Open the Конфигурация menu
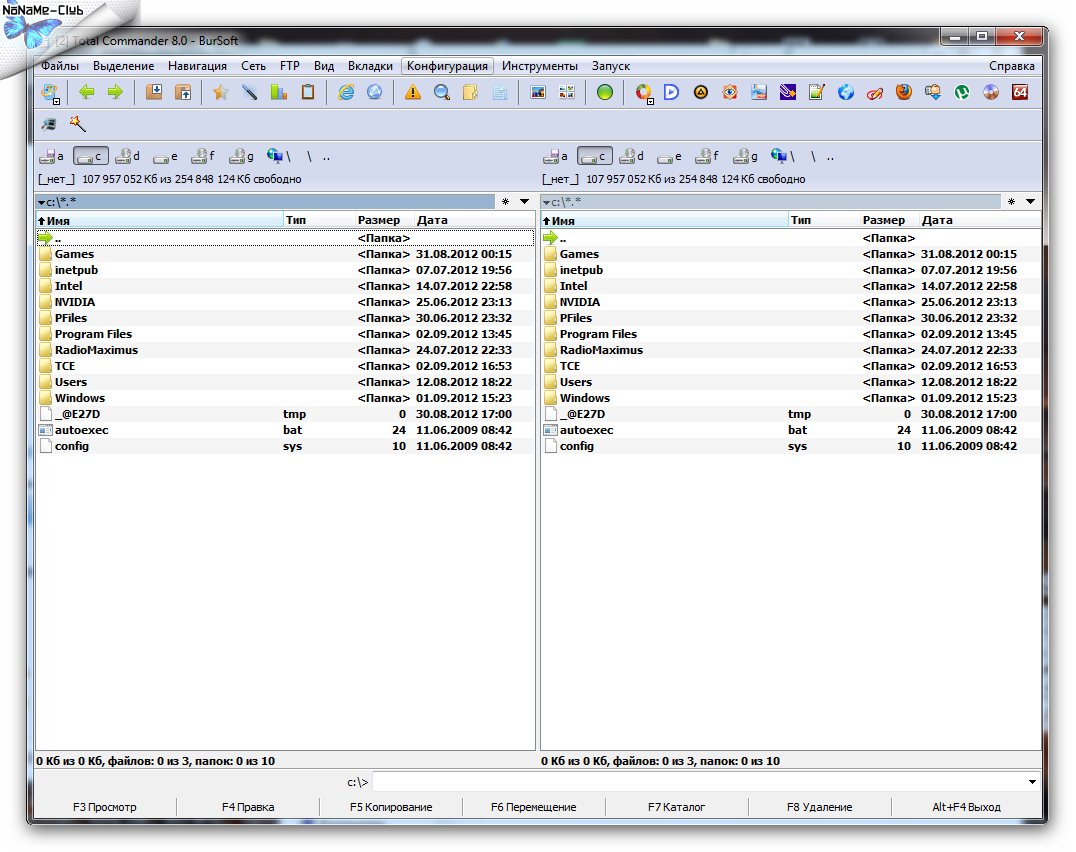1076x852 pixels. [x=447, y=66]
